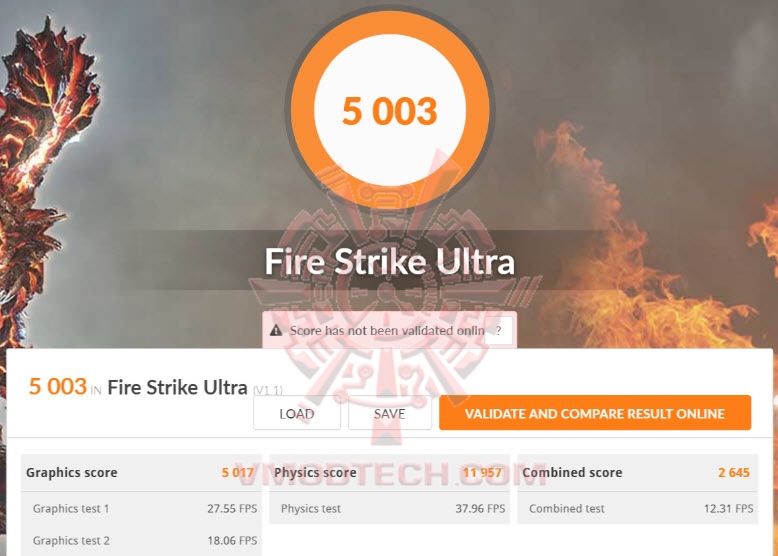Select the Graphics score header
The height and width of the screenshot is (556, 778).
point(141,472)
